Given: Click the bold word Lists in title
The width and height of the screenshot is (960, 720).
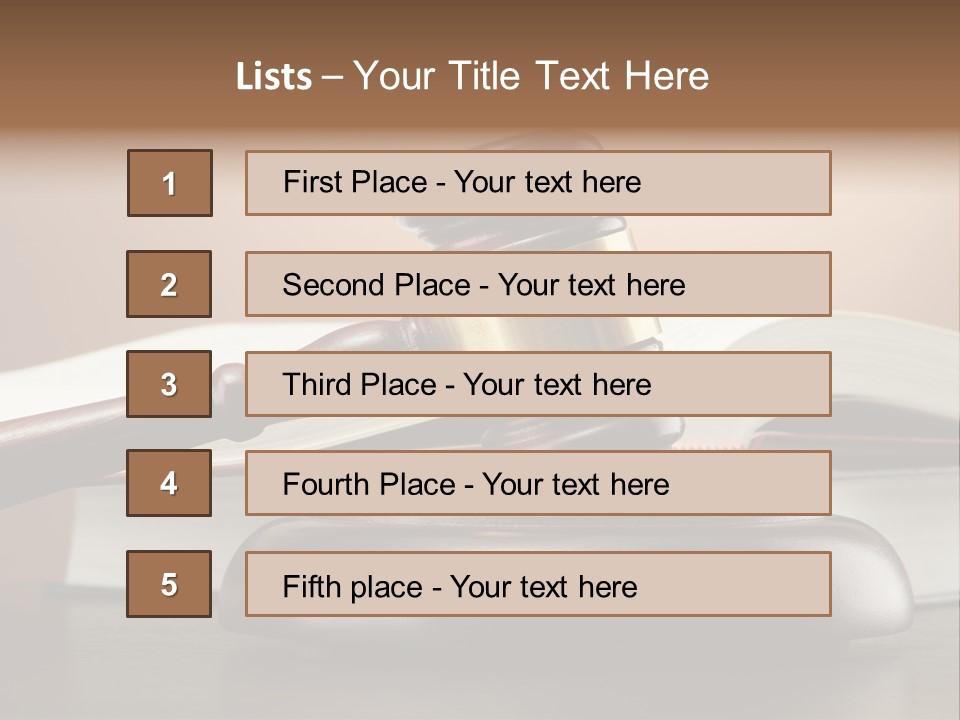Looking at the screenshot, I should 274,77.
